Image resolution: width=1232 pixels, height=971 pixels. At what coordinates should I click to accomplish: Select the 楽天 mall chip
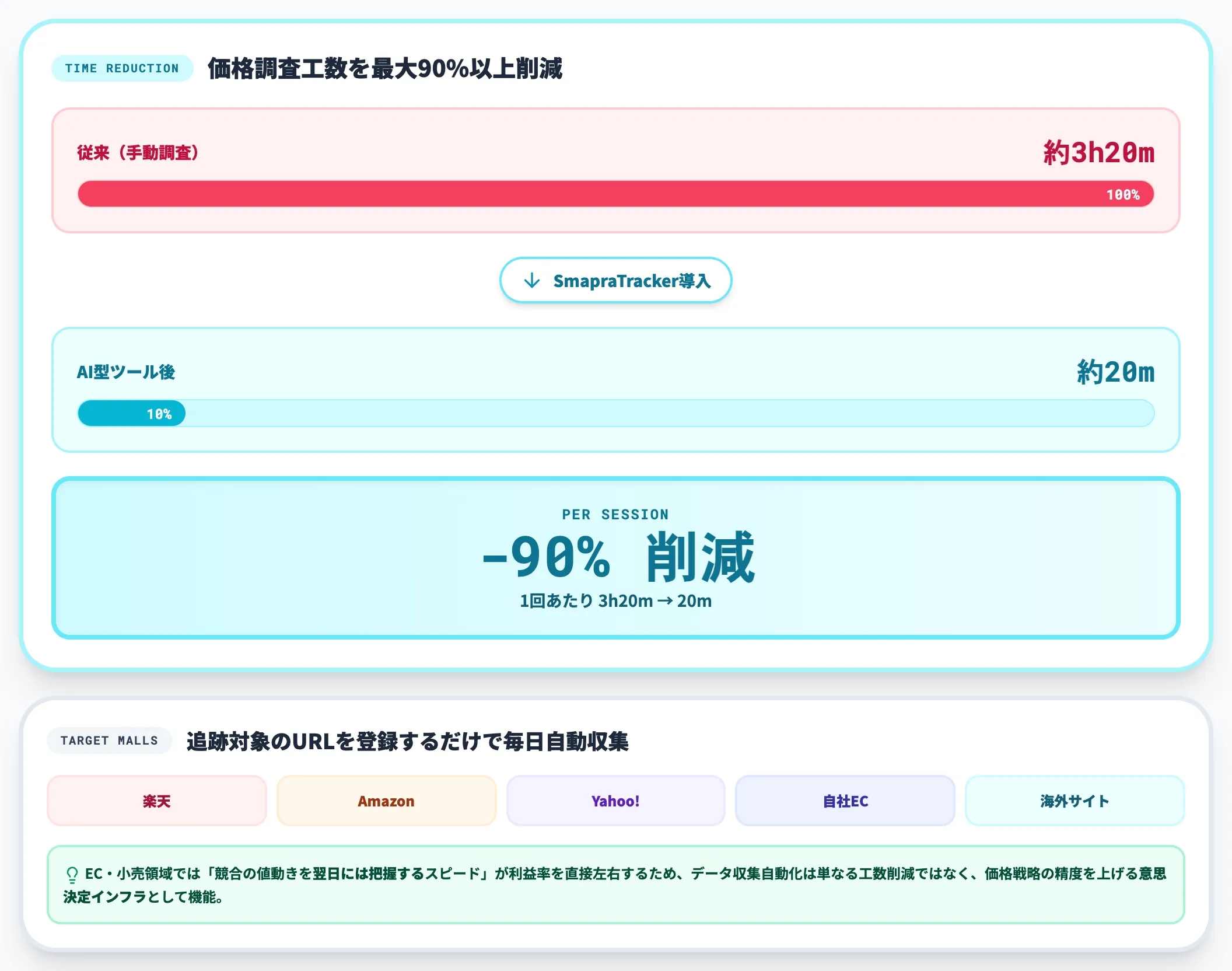click(156, 801)
